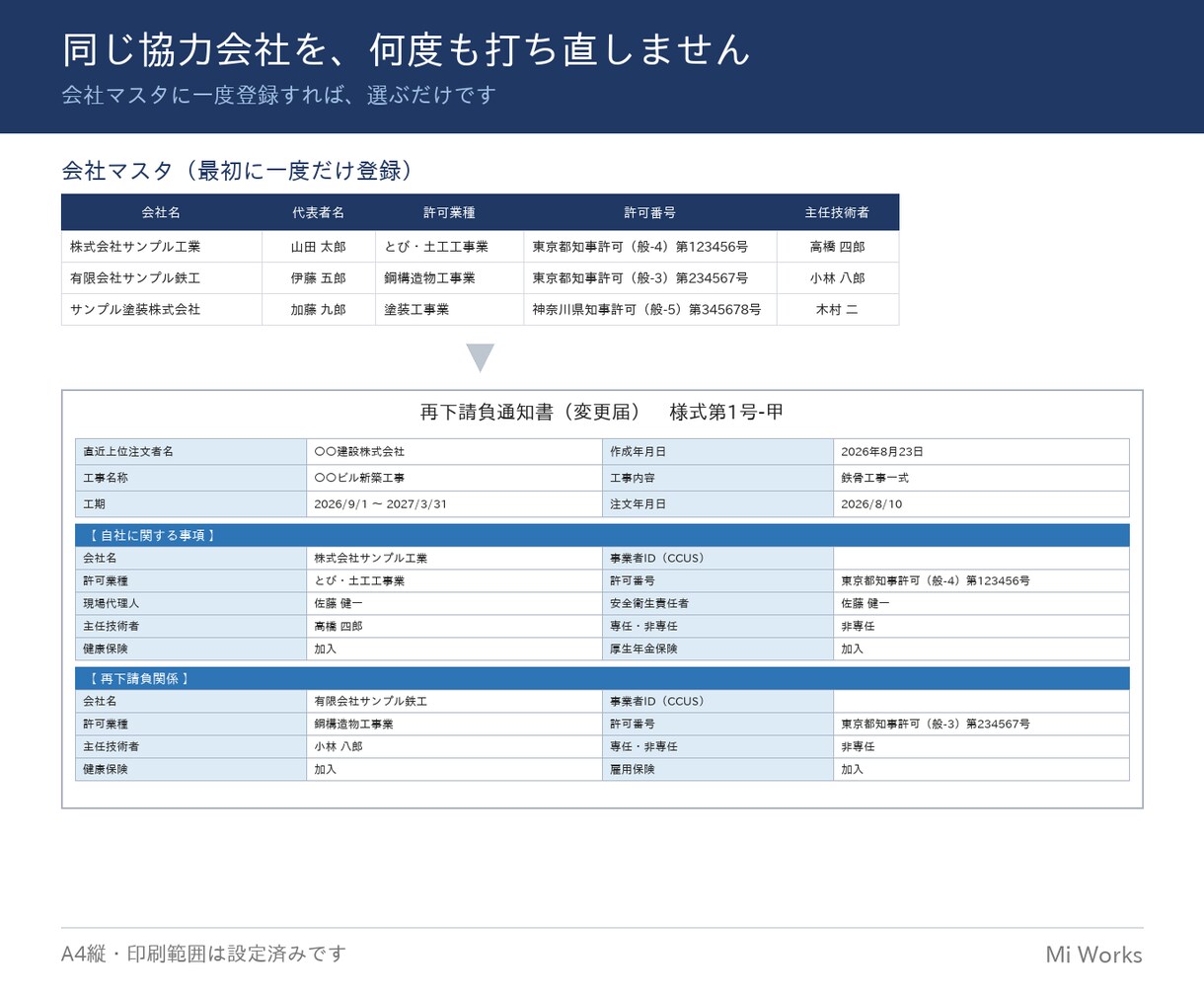Viewport: 1204px width, 995px height.
Task: Select 鋼構造物工事業 in the master table
Action: coord(450,278)
